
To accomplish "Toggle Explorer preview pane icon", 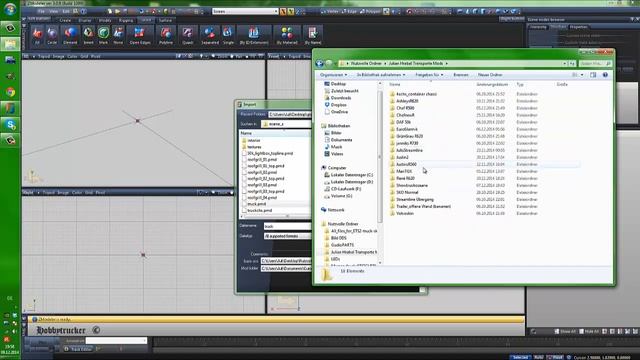I will click(593, 75).
